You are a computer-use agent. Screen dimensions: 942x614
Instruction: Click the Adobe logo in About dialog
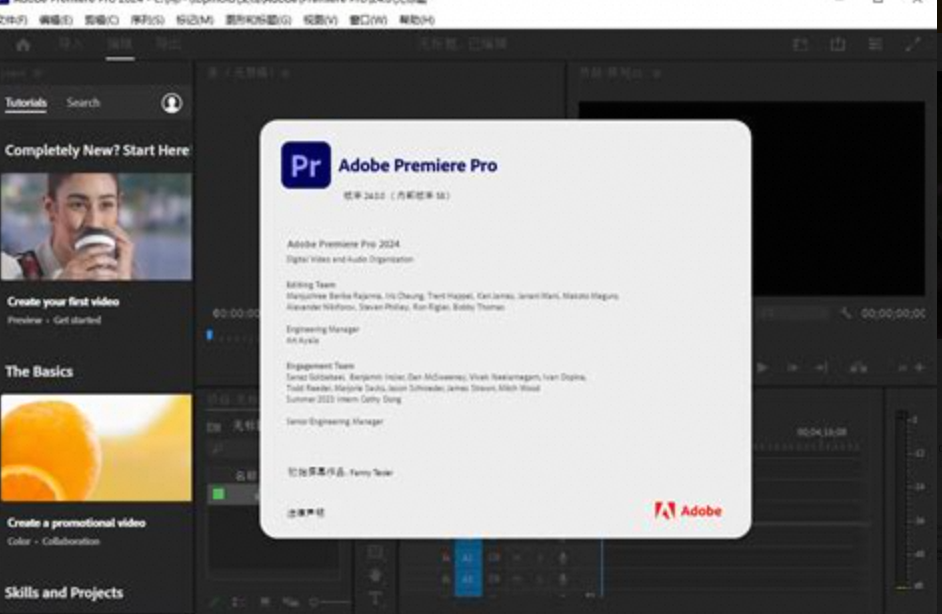688,511
